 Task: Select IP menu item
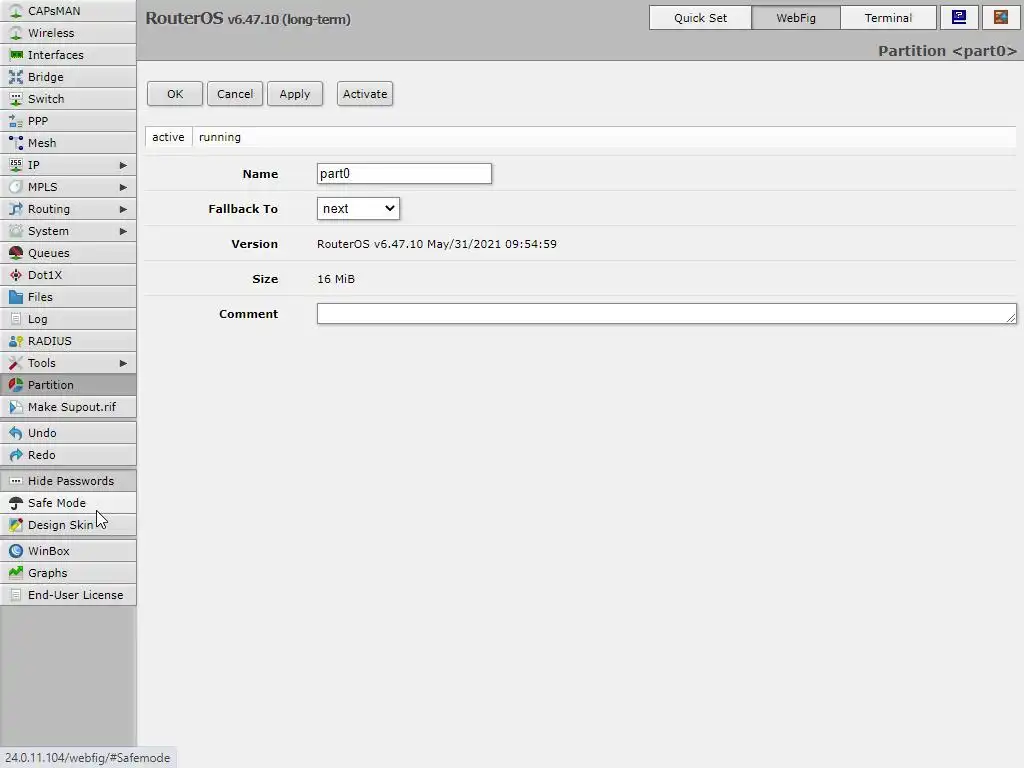point(68,165)
